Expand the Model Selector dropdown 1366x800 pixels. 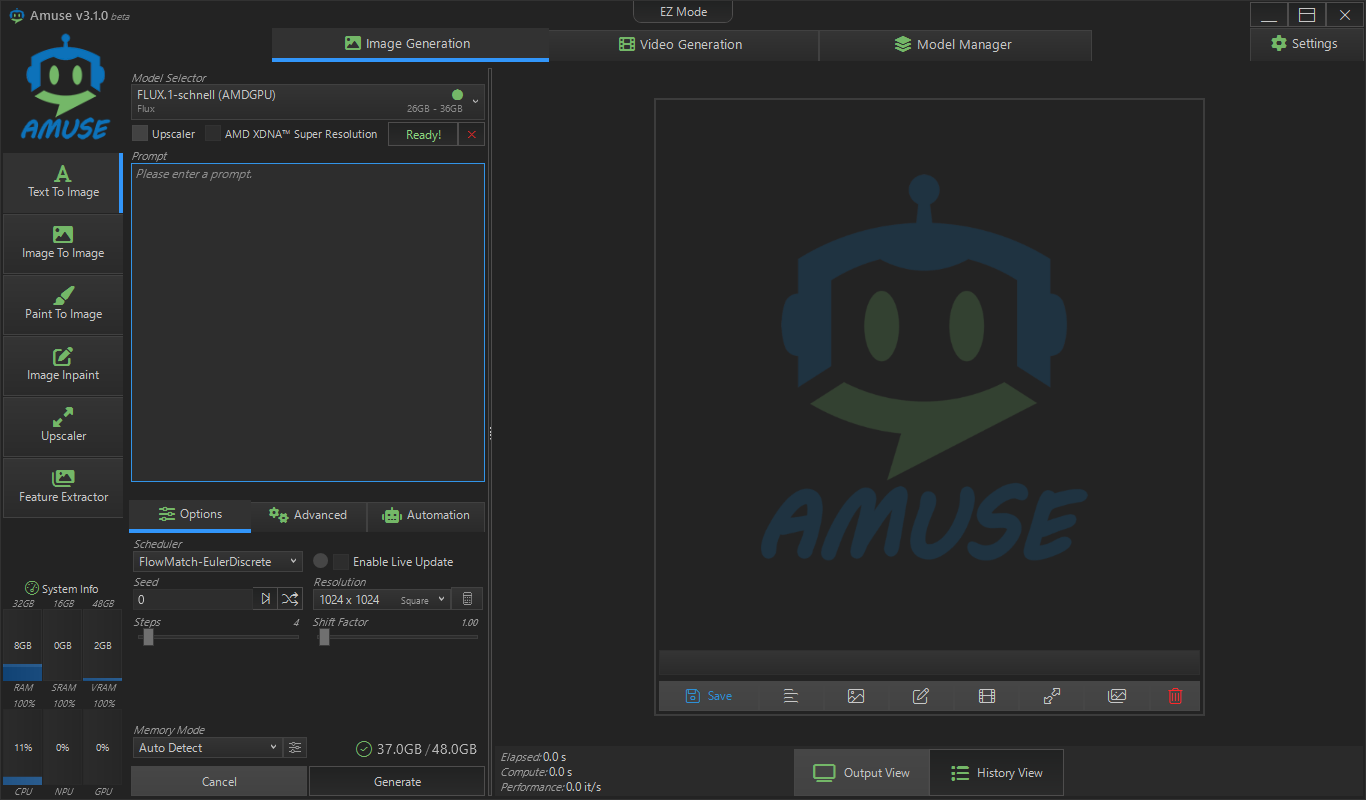point(308,101)
